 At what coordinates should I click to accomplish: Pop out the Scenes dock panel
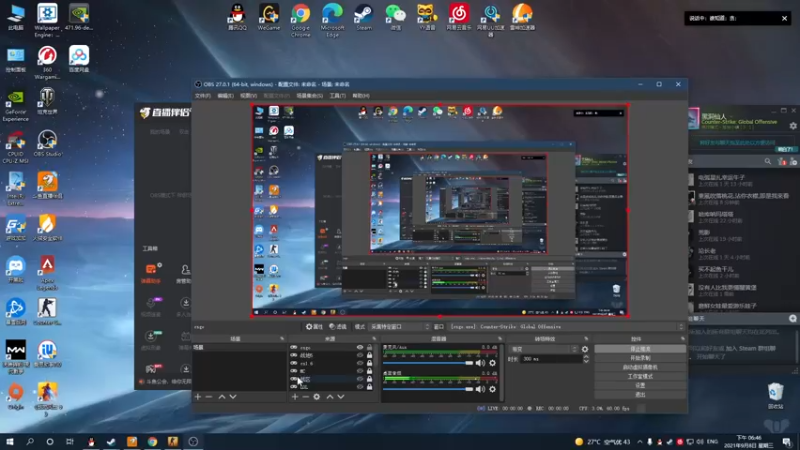click(282, 339)
